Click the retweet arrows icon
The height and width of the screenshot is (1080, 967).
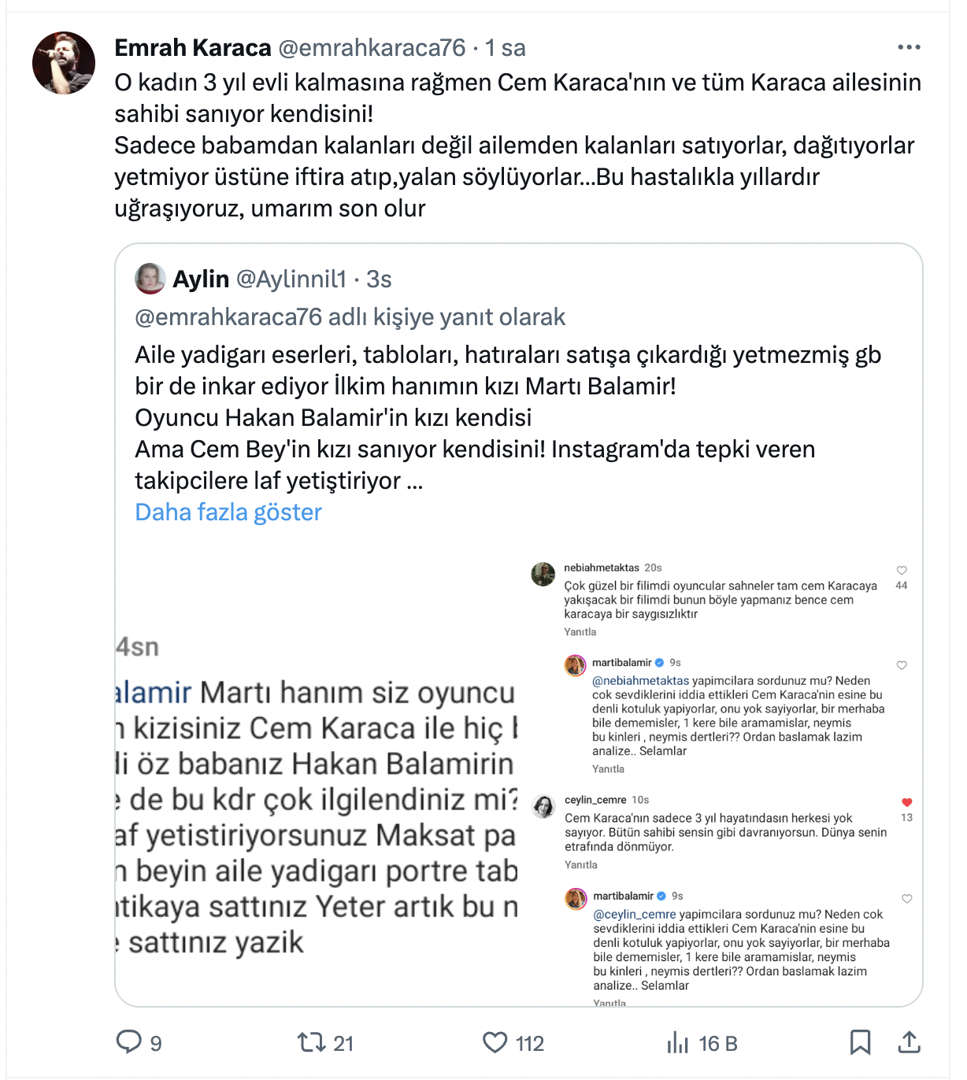point(311,1043)
